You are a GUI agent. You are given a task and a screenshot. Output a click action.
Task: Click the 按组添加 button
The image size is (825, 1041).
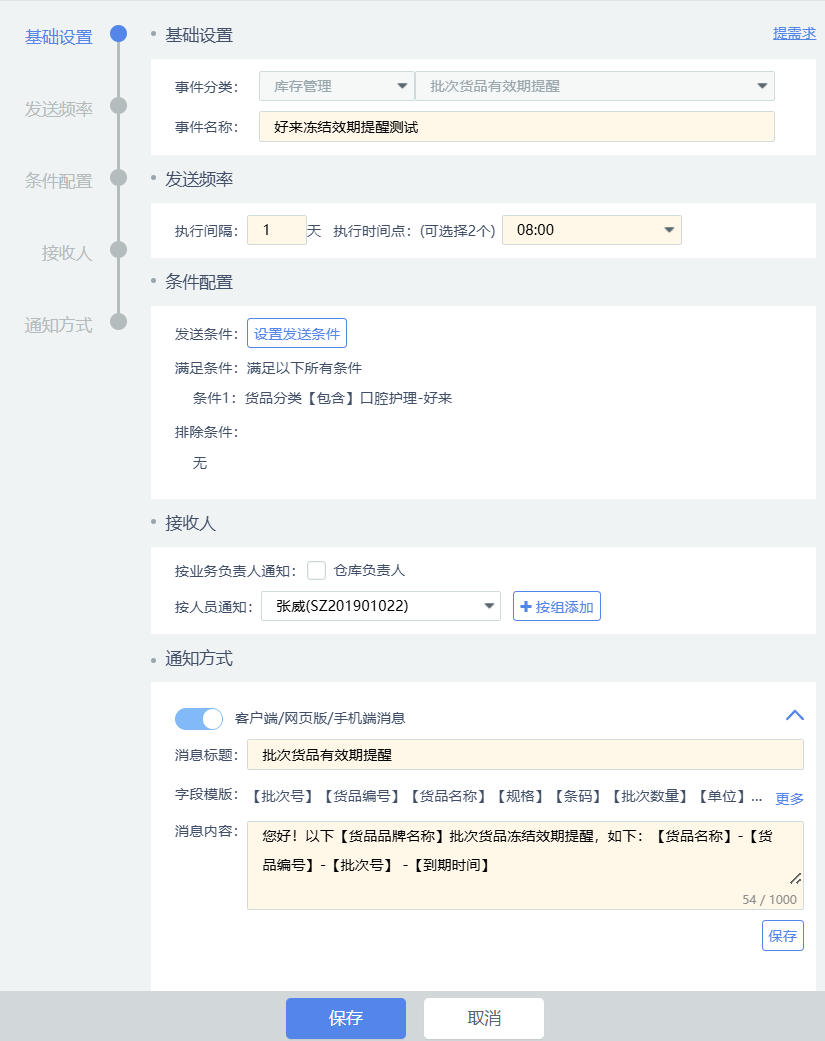[557, 606]
